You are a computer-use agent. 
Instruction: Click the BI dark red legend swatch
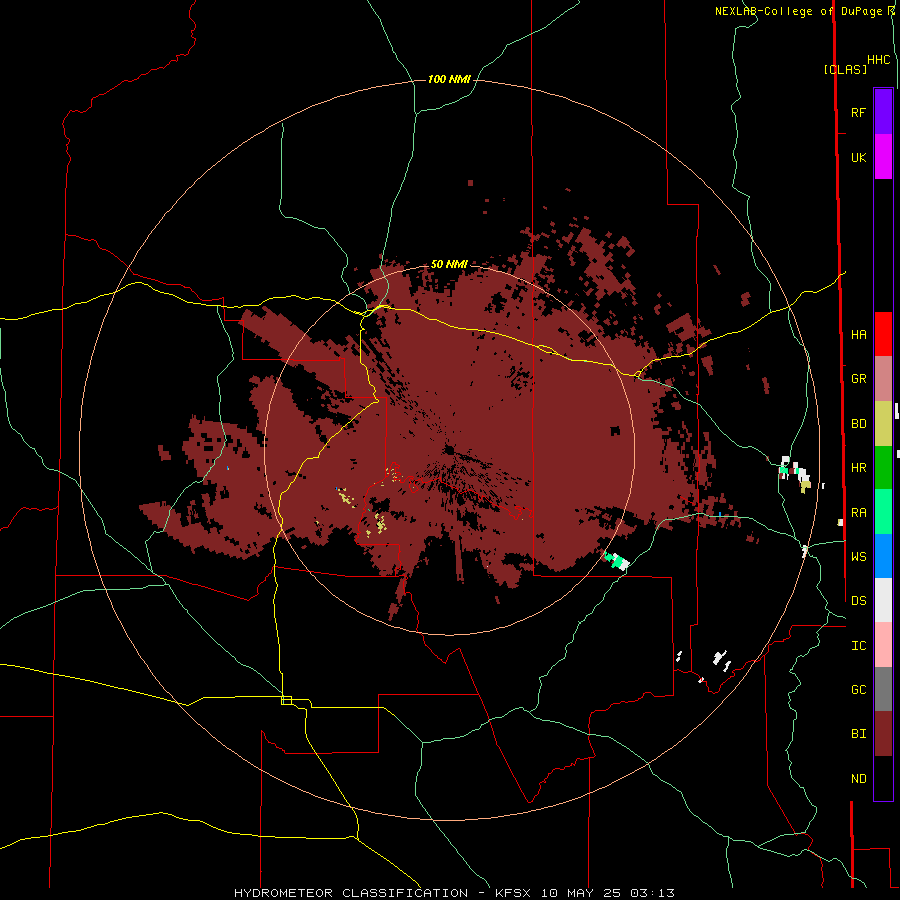(883, 734)
